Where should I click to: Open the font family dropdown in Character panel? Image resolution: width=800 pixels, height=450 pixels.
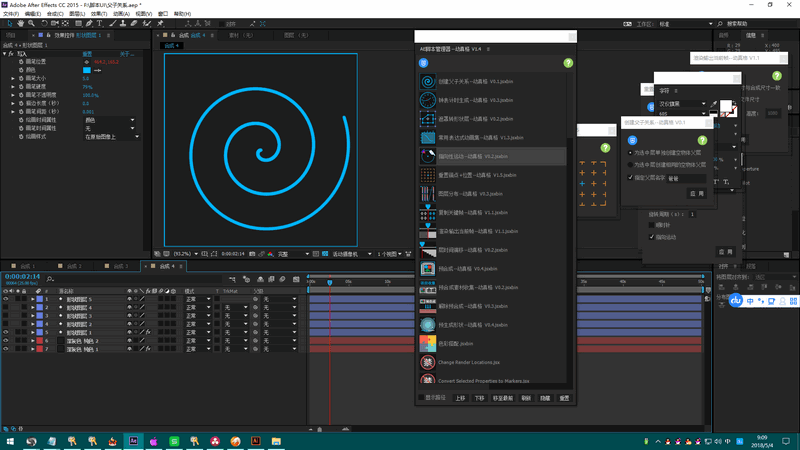tap(682, 104)
